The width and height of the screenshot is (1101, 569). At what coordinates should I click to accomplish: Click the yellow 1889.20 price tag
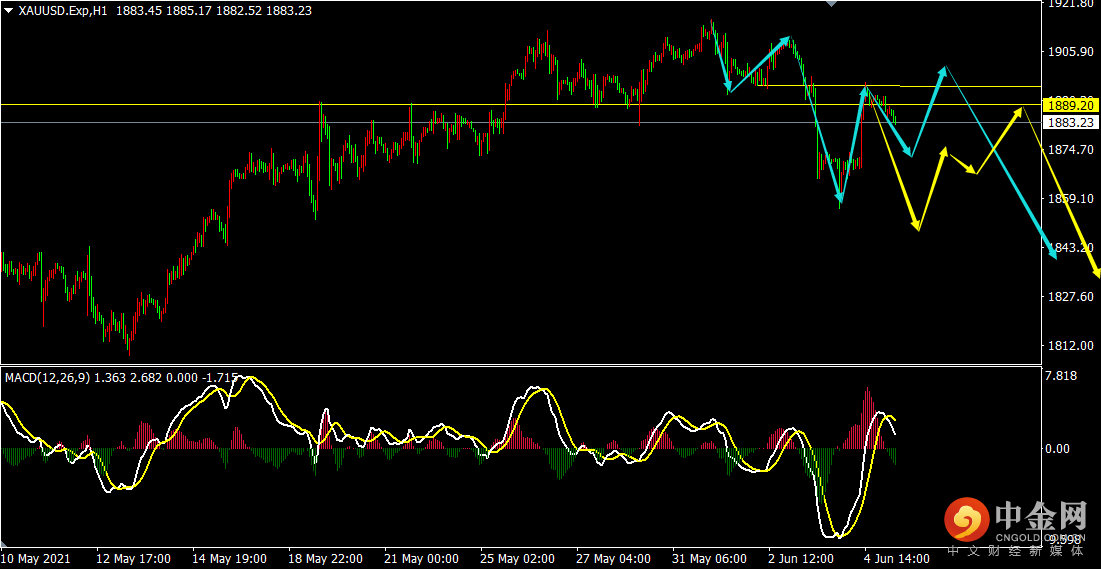click(x=1070, y=105)
